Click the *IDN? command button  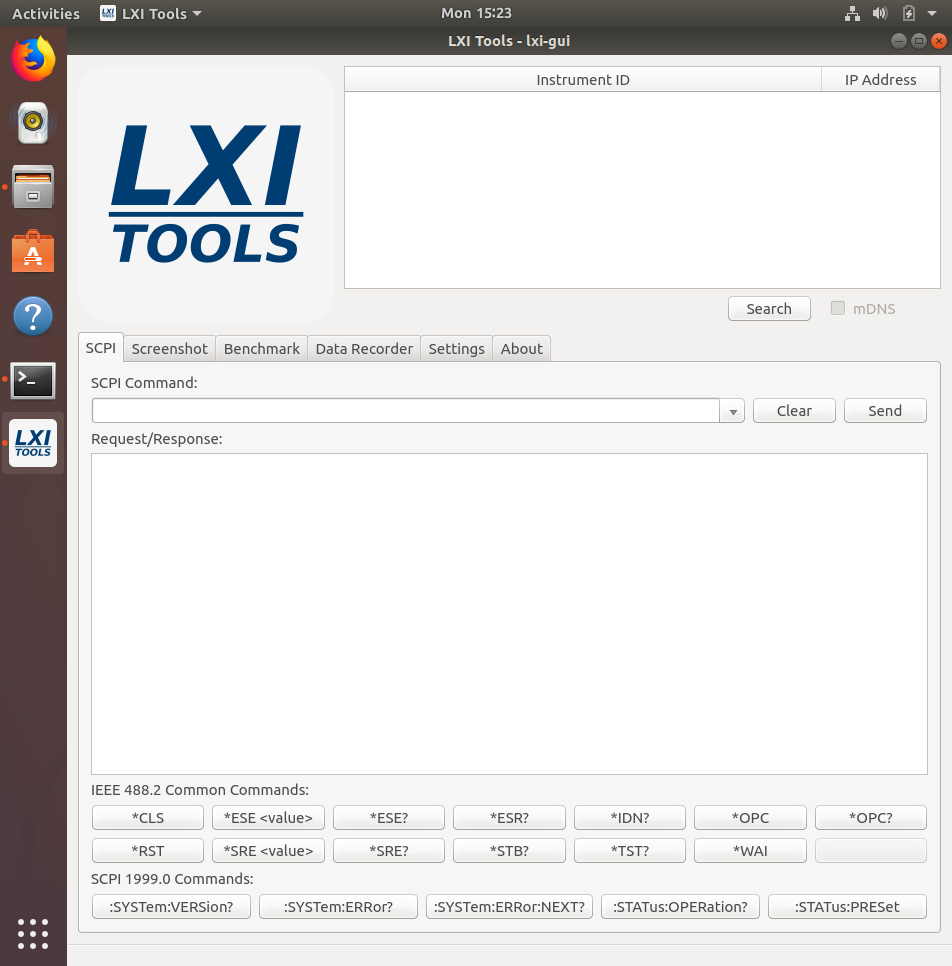tap(630, 817)
